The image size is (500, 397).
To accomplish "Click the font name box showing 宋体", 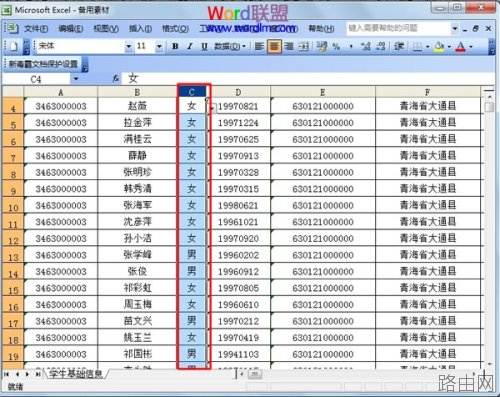I will coord(80,46).
